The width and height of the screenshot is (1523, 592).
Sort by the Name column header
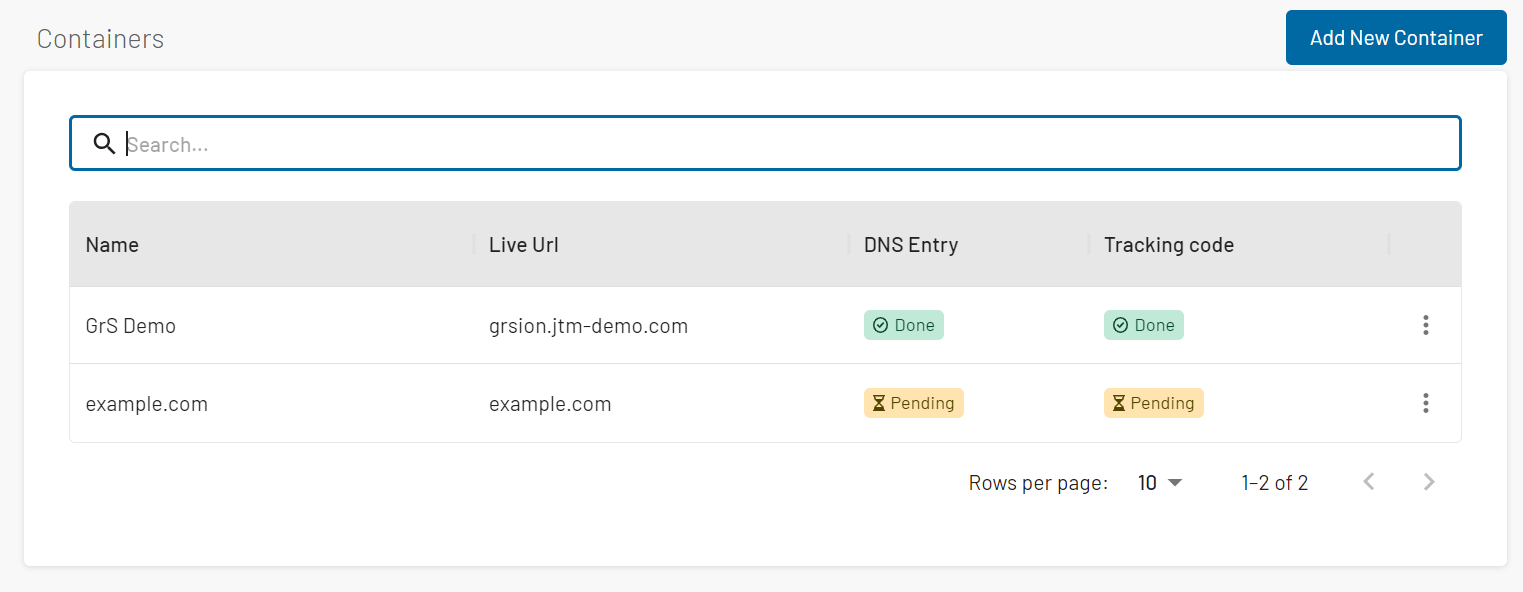pos(112,245)
